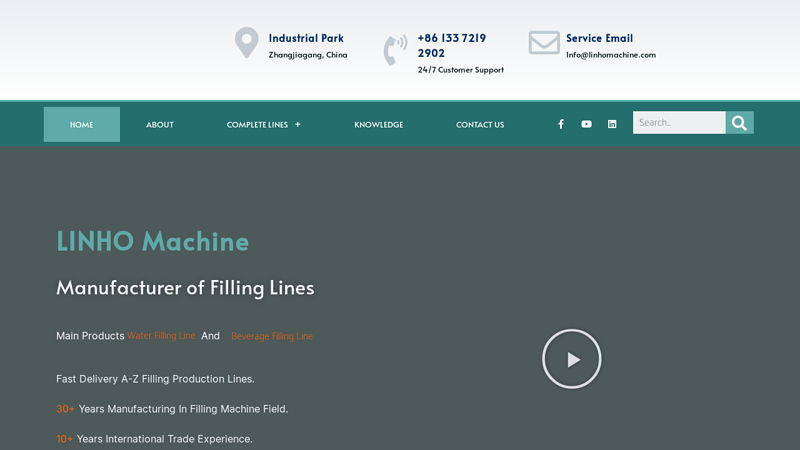Click the 24/7 Customer Support text
This screenshot has width=800, height=450.
[461, 70]
